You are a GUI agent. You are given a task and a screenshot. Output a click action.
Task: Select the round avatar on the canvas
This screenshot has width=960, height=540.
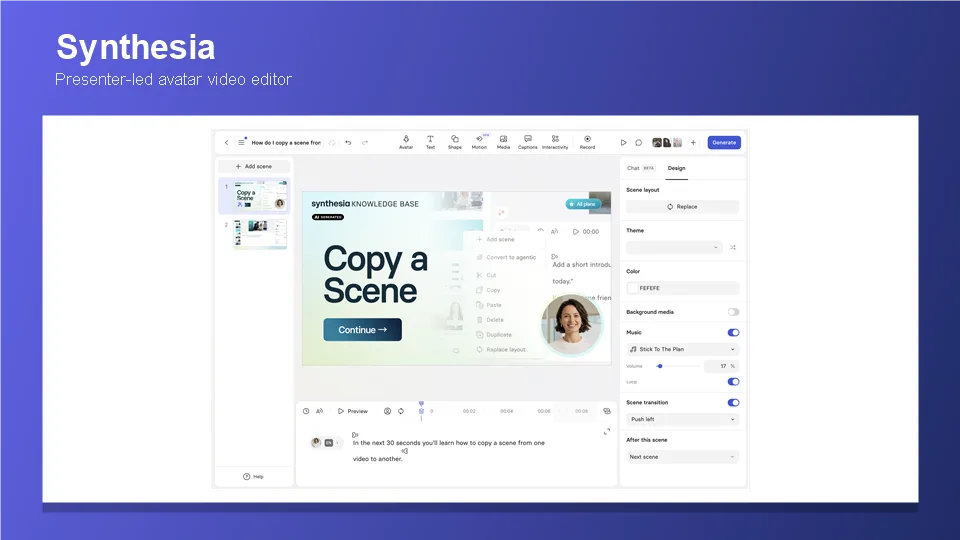coord(571,324)
